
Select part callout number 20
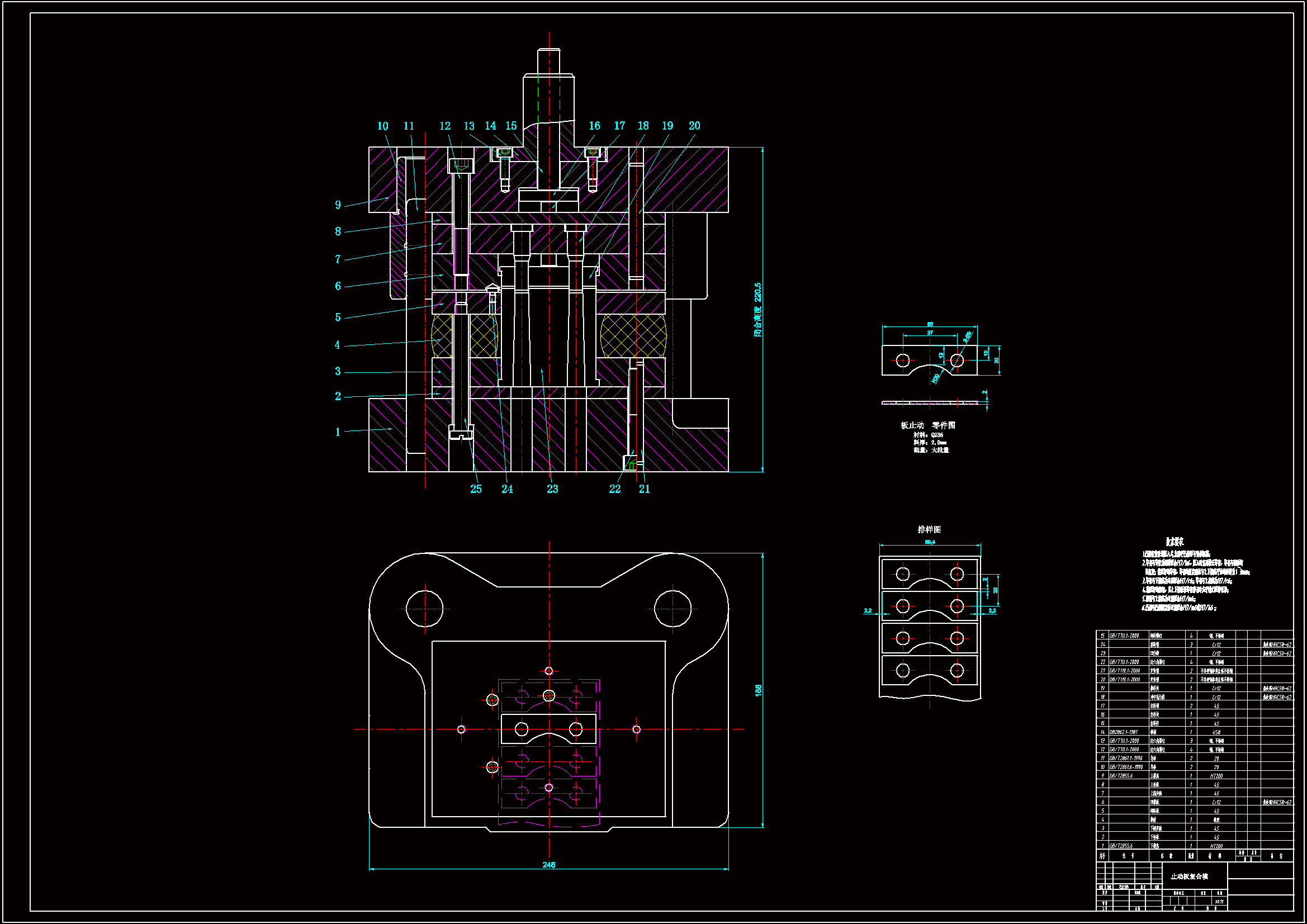point(694,126)
